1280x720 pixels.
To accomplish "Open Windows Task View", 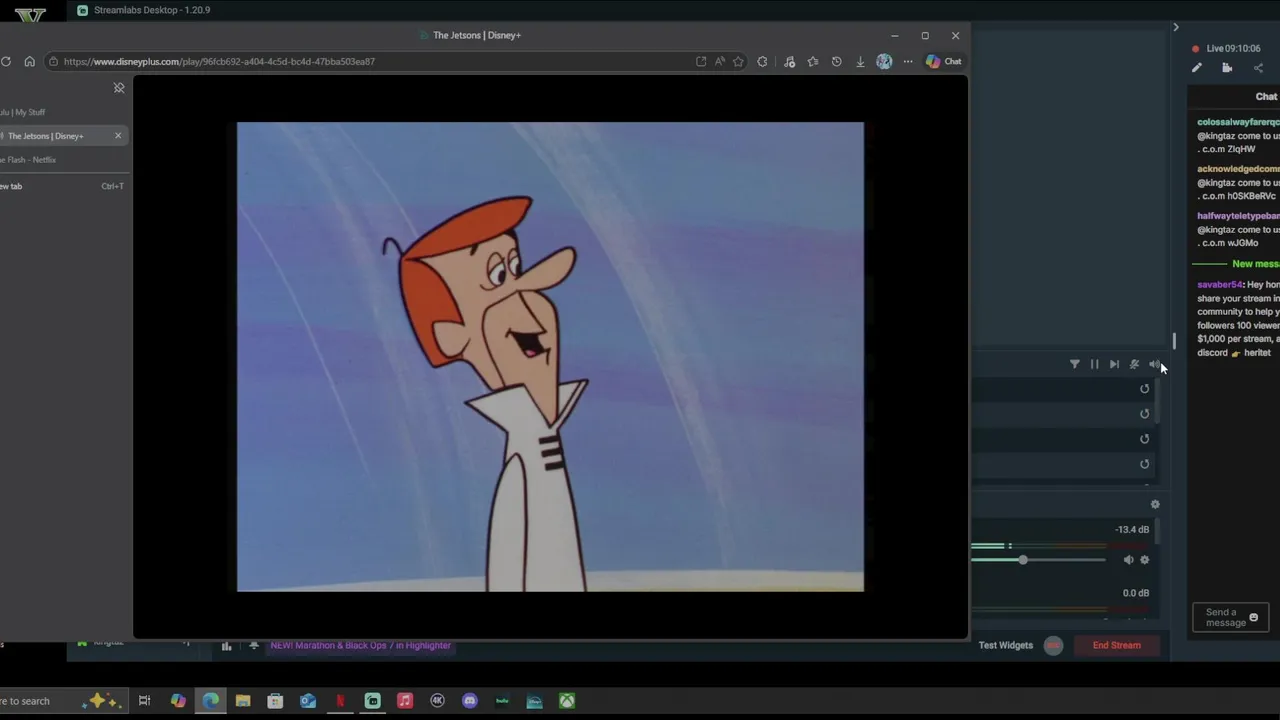I will (x=144, y=701).
